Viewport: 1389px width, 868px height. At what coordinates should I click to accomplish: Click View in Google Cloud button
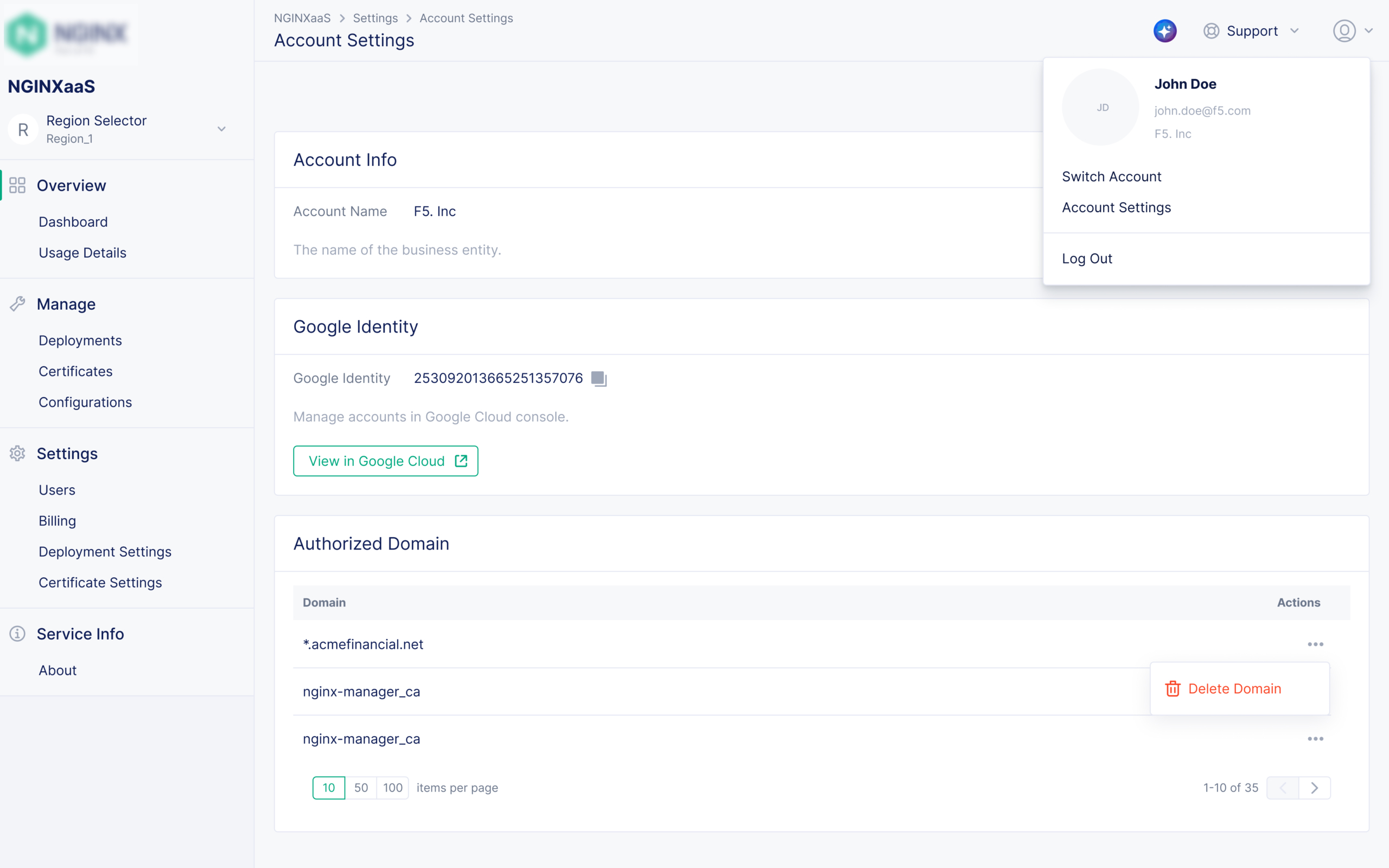click(x=385, y=461)
